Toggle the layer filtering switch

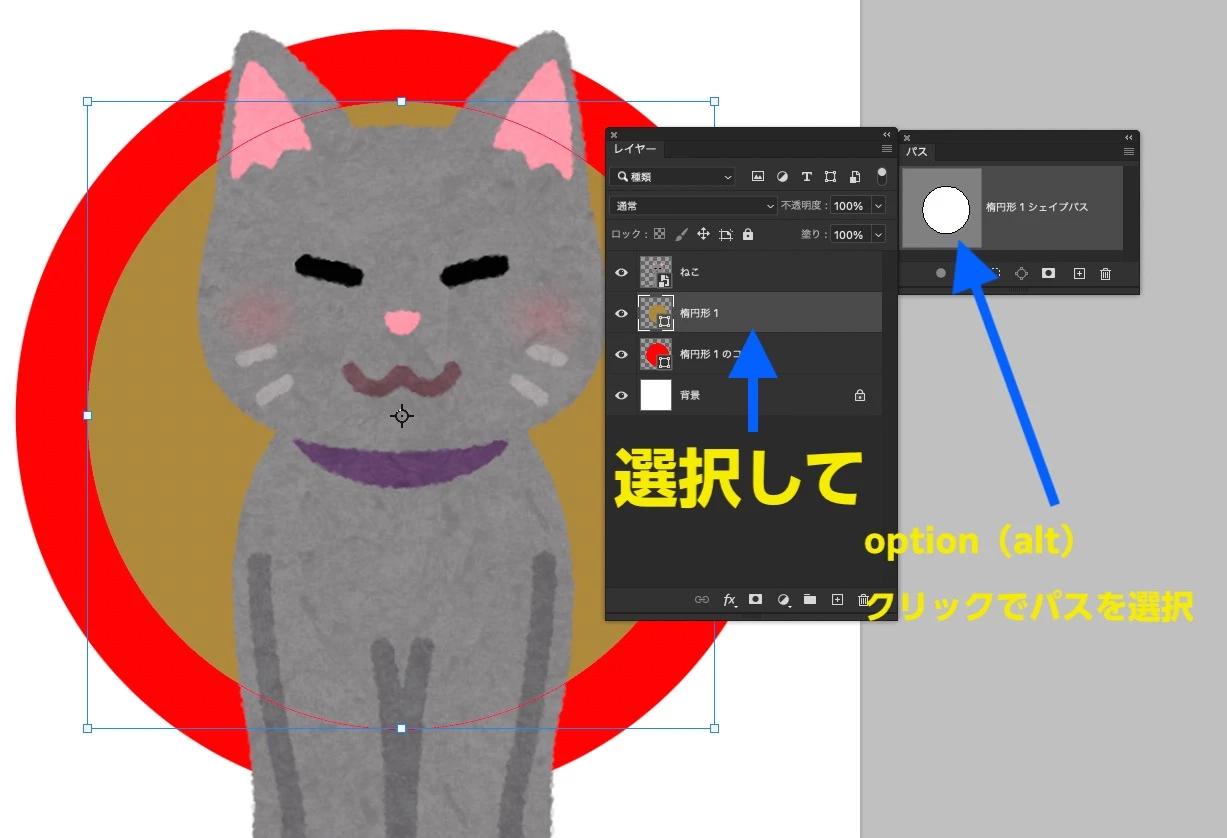pos(881,177)
